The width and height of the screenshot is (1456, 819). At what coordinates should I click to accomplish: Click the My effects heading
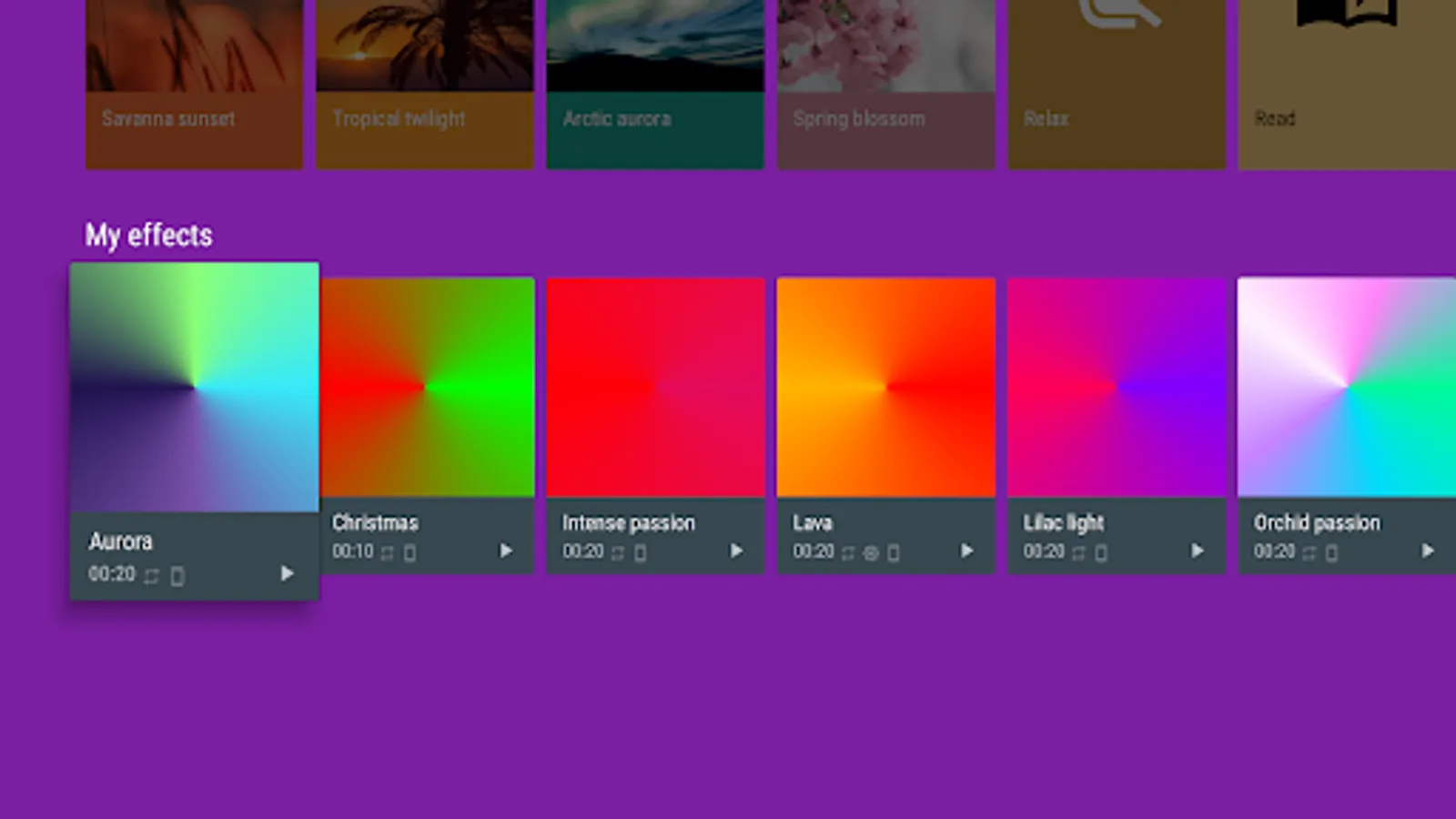click(149, 236)
